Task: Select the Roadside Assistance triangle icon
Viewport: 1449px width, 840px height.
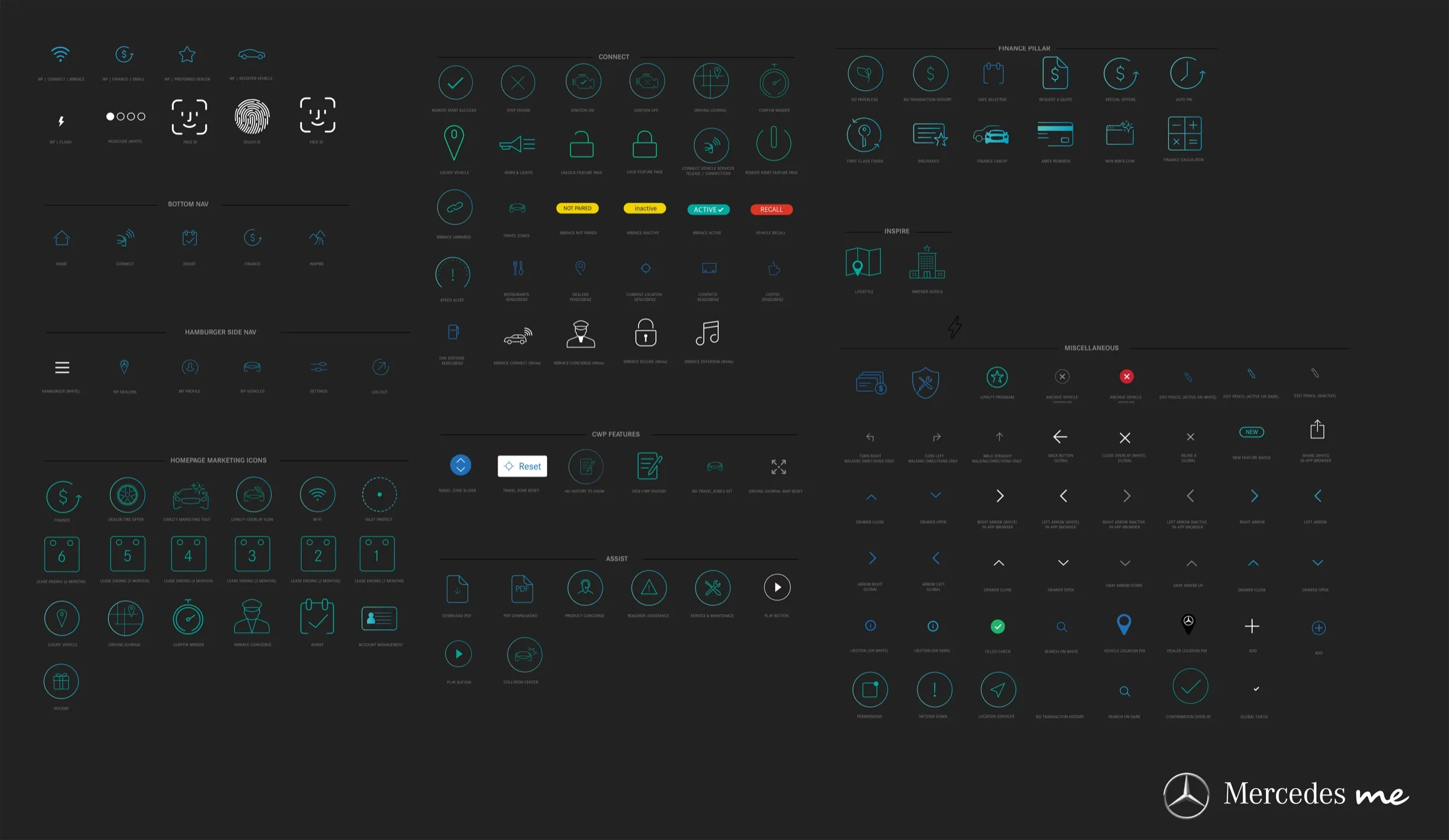Action: coord(649,588)
